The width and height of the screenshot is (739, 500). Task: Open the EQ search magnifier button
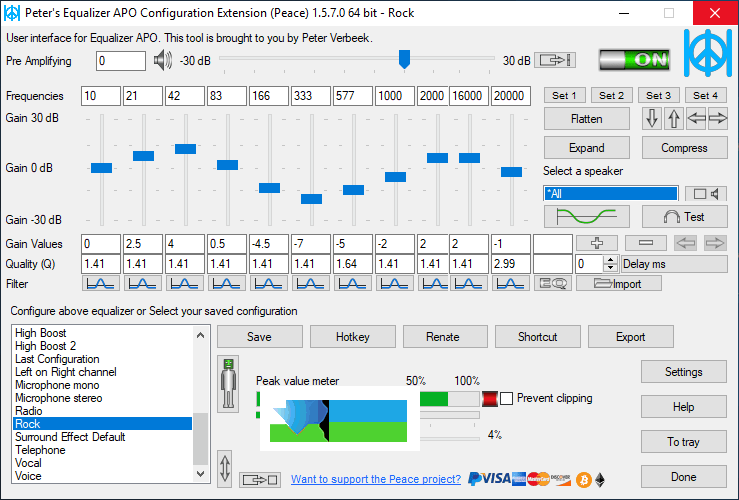point(553,284)
